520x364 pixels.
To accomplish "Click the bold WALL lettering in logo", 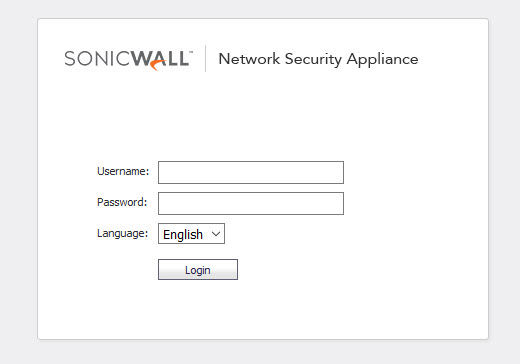I will tap(159, 59).
